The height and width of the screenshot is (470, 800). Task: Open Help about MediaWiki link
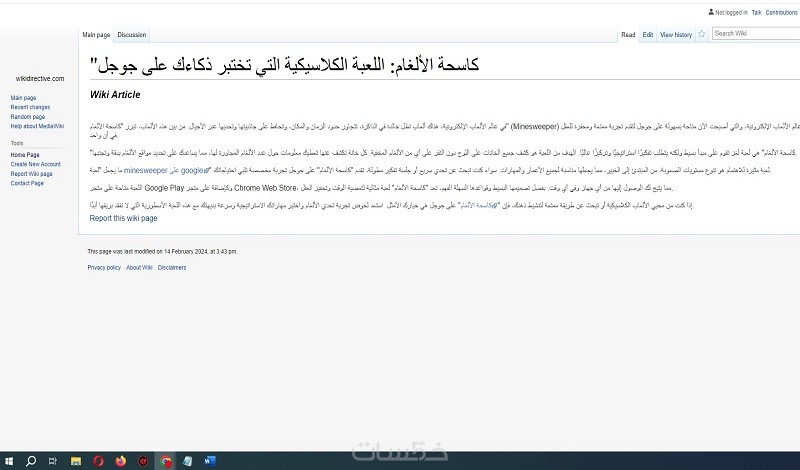[37, 126]
